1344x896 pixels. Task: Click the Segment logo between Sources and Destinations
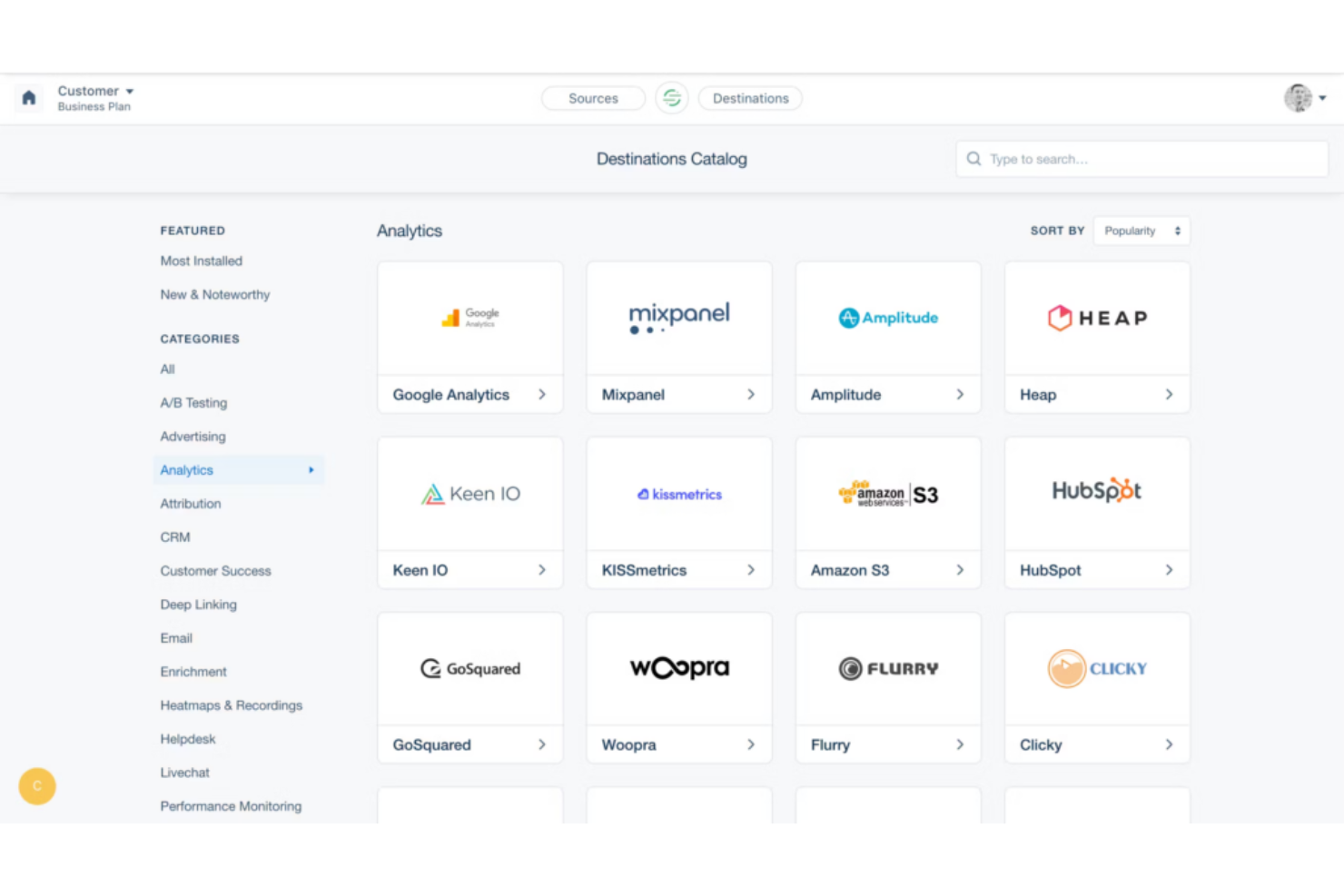[x=672, y=98]
